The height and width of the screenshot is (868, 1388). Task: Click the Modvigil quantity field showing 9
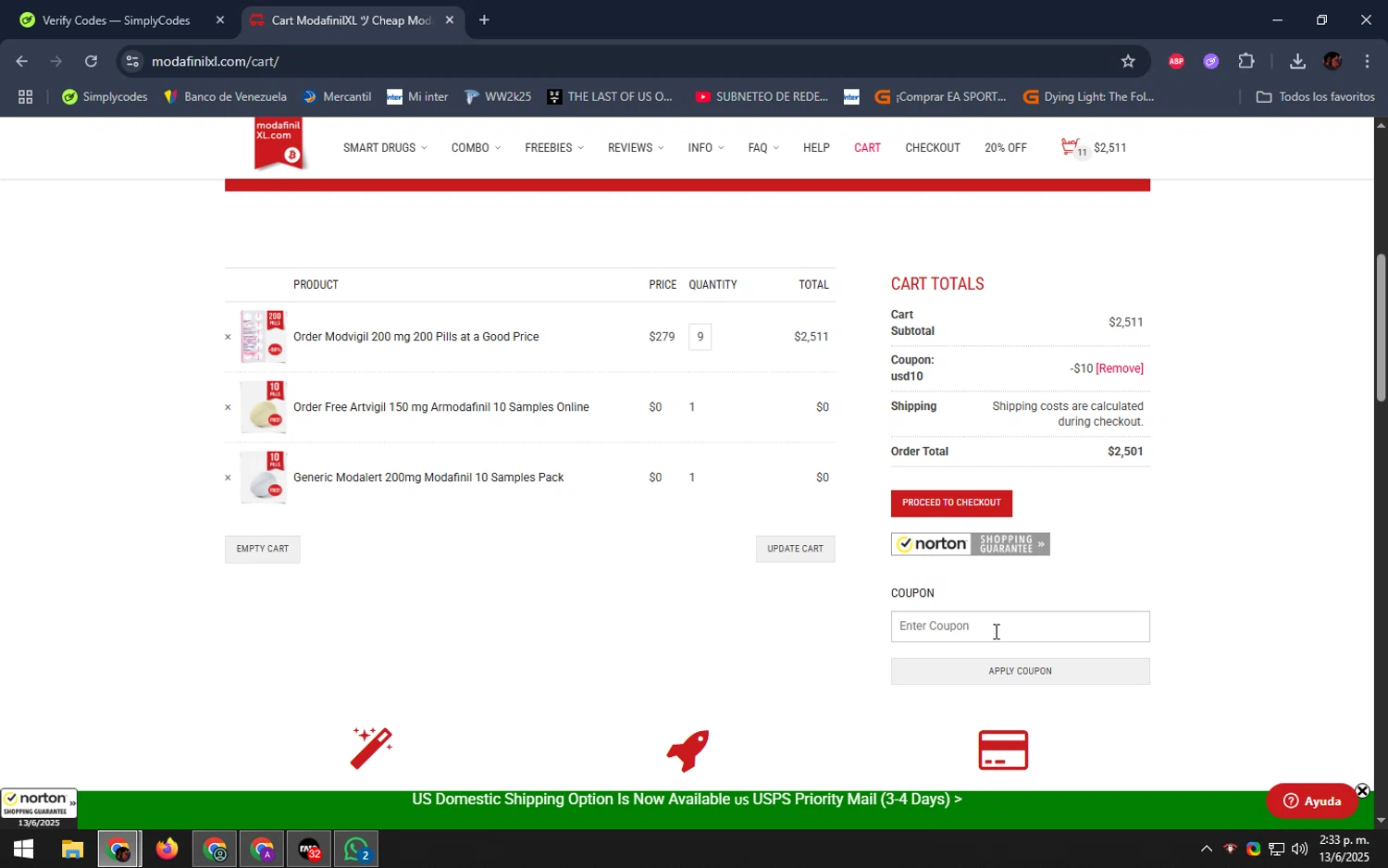coord(700,337)
